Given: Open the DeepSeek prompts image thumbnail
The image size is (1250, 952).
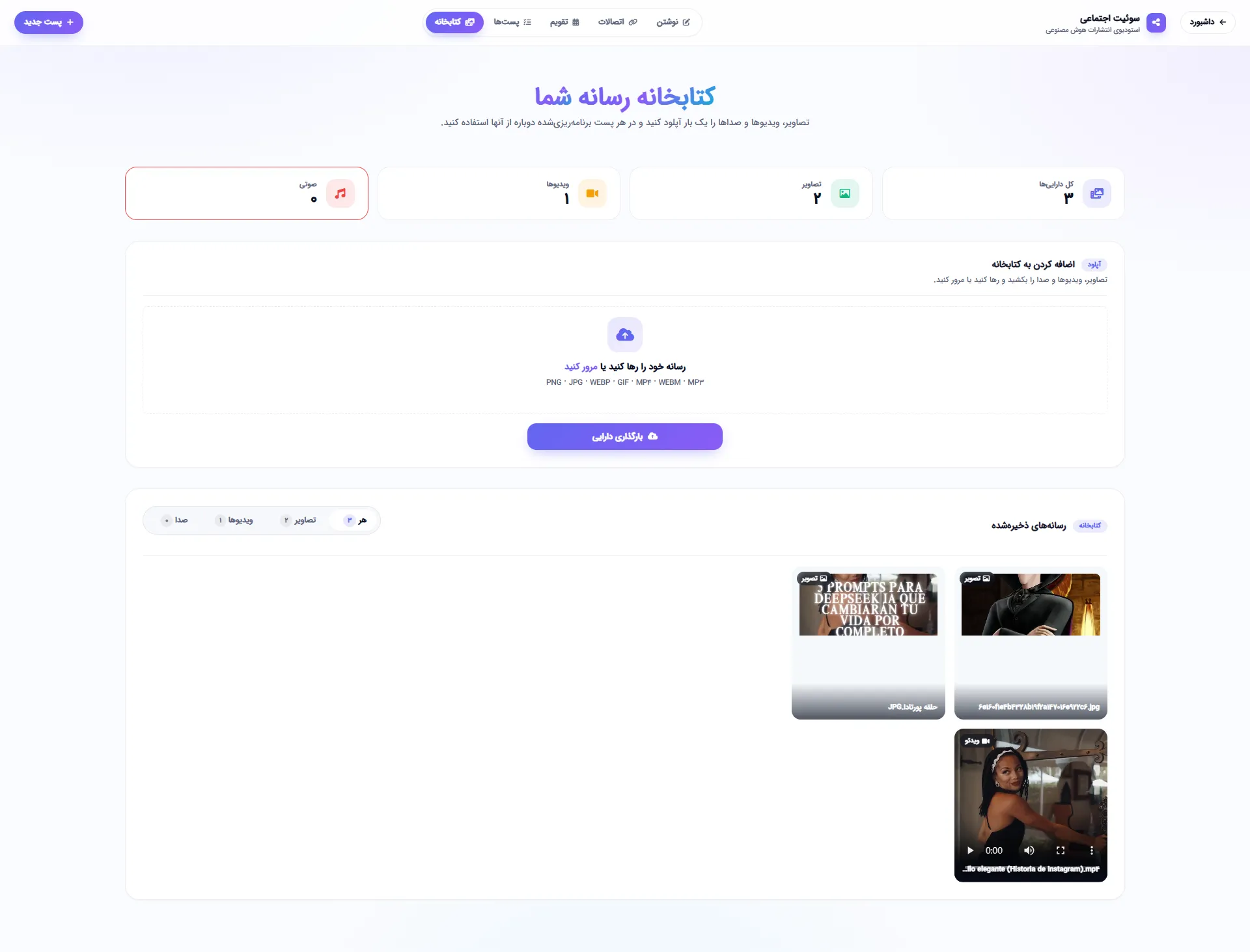Looking at the screenshot, I should click(x=868, y=604).
